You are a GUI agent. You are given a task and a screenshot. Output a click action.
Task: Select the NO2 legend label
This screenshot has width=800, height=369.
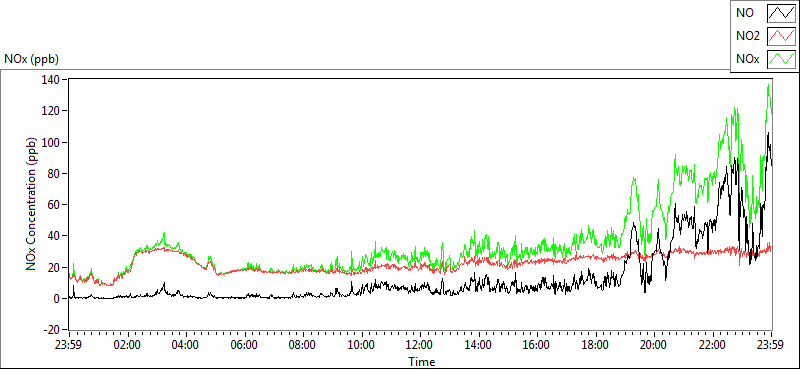coord(748,36)
